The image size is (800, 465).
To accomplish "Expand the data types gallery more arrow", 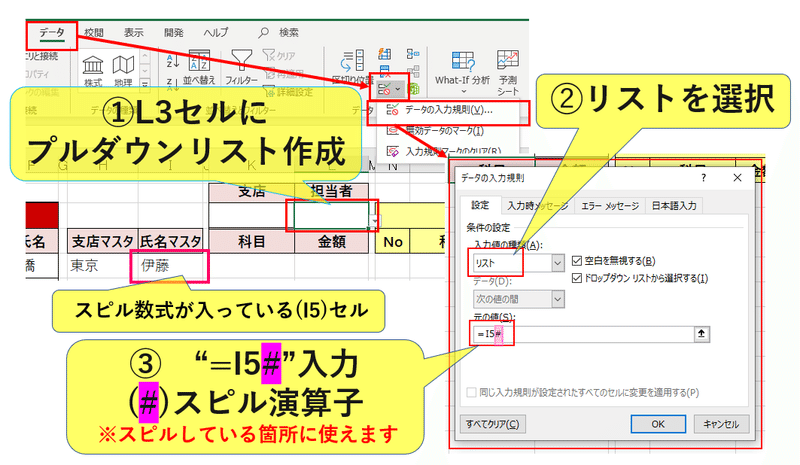I will (x=145, y=83).
